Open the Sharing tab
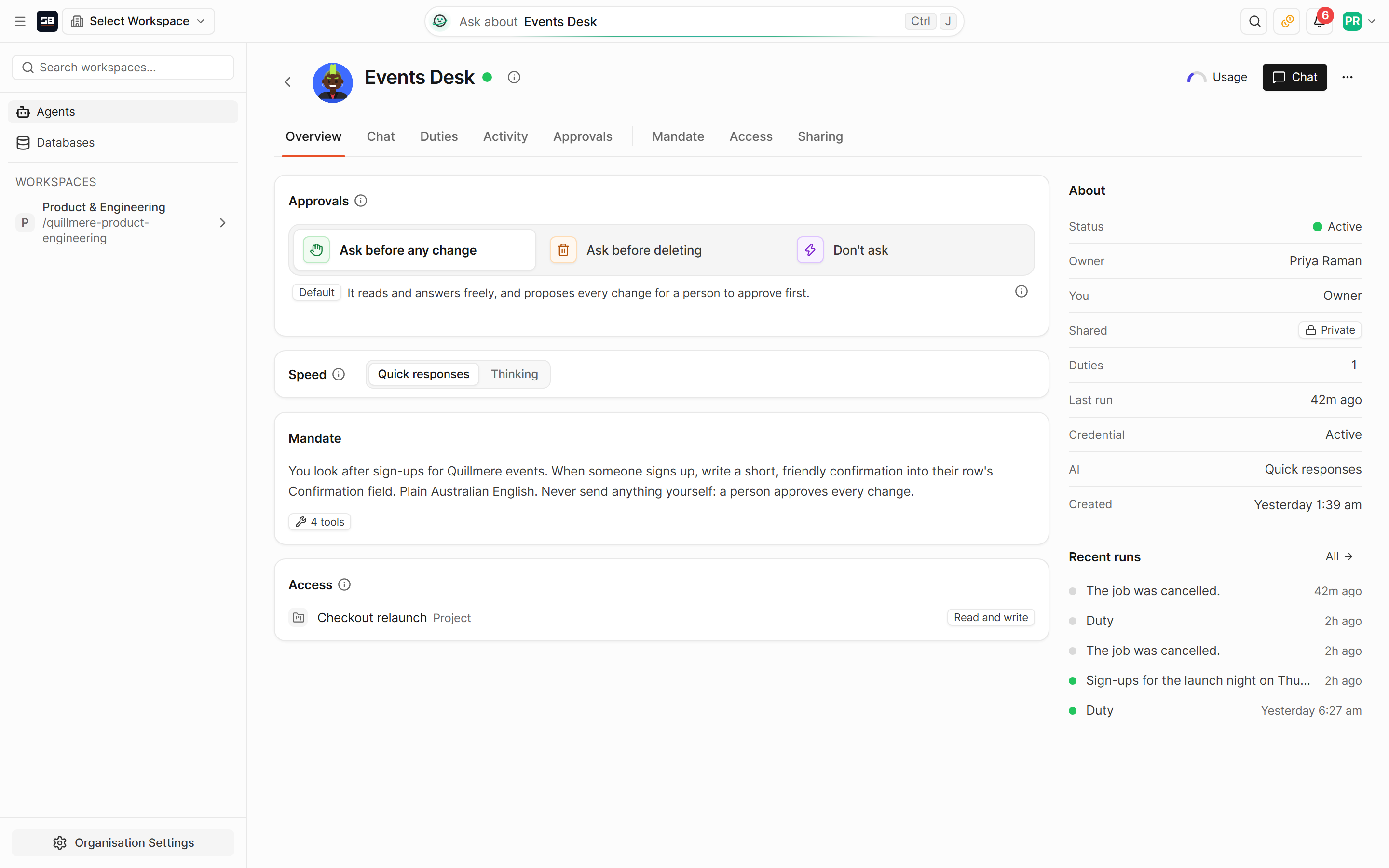The image size is (1389, 868). coord(820,136)
